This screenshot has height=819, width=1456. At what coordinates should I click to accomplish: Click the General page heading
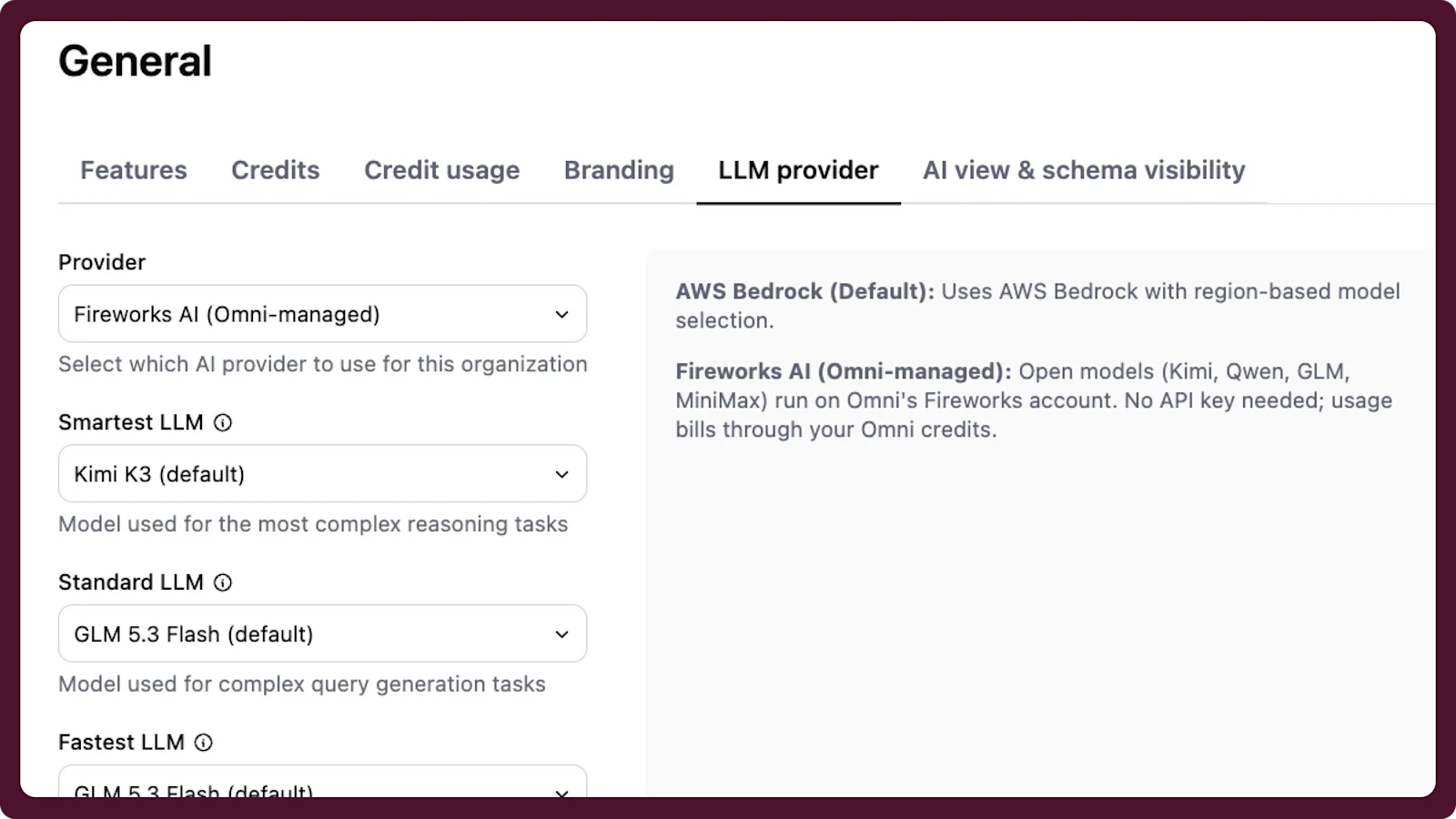(x=135, y=62)
